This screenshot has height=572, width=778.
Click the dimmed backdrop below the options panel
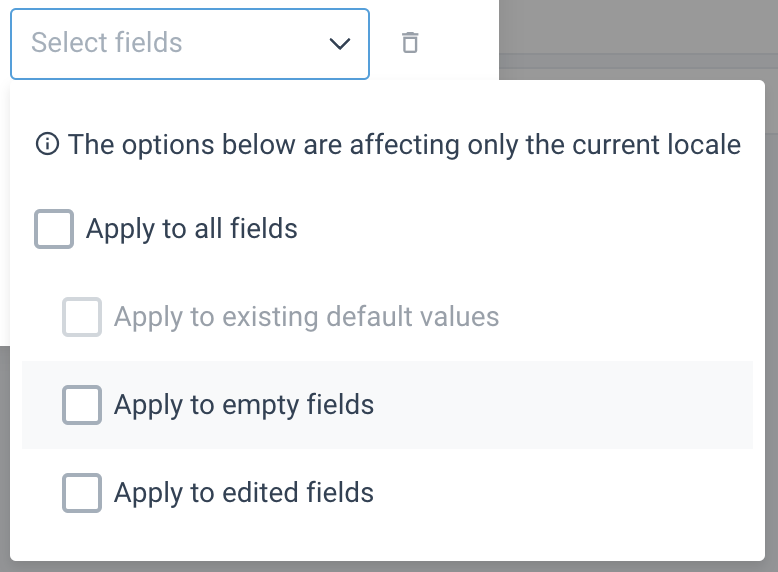point(400,567)
